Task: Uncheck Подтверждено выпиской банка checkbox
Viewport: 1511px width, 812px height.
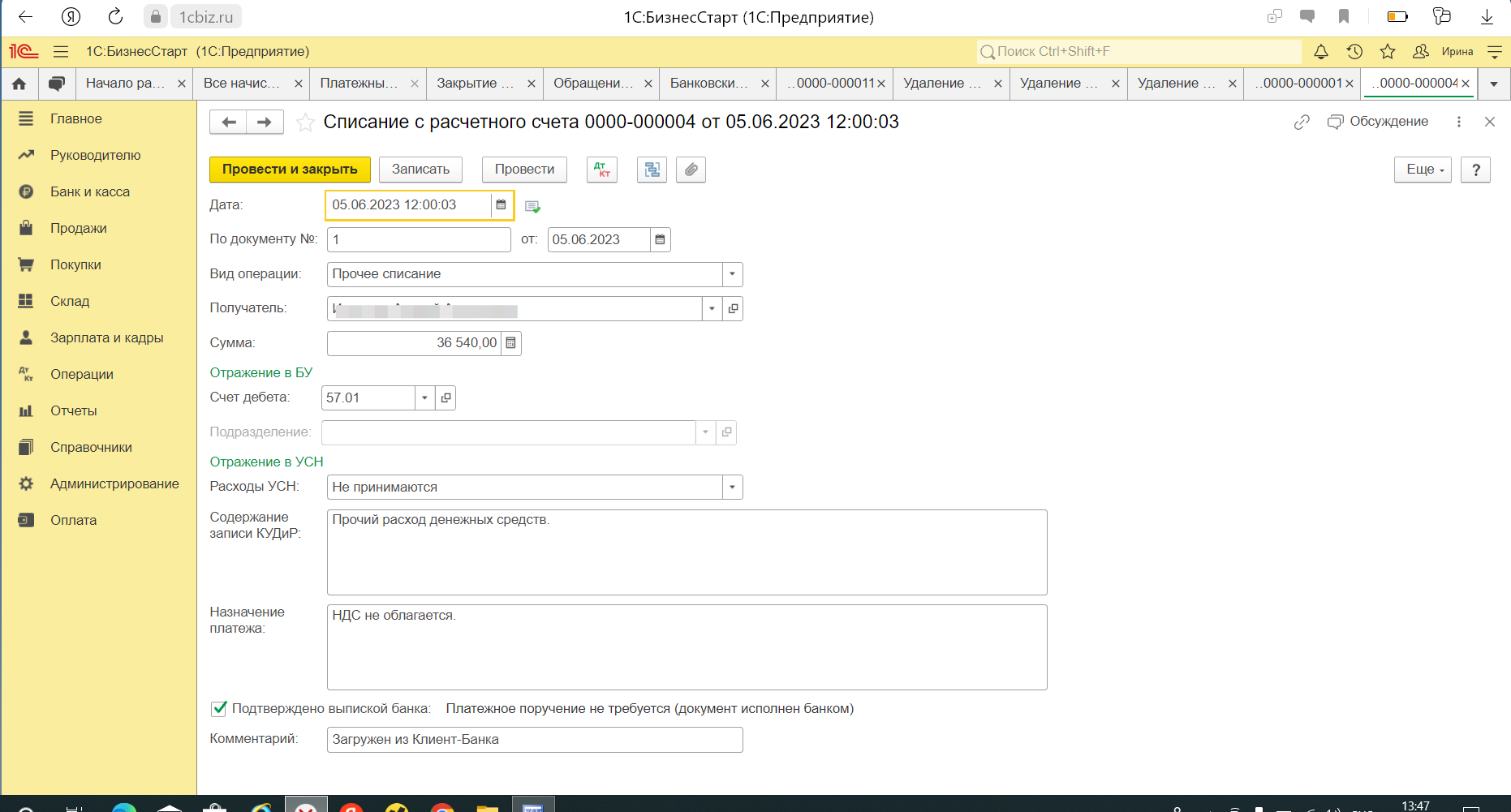Action: (219, 709)
